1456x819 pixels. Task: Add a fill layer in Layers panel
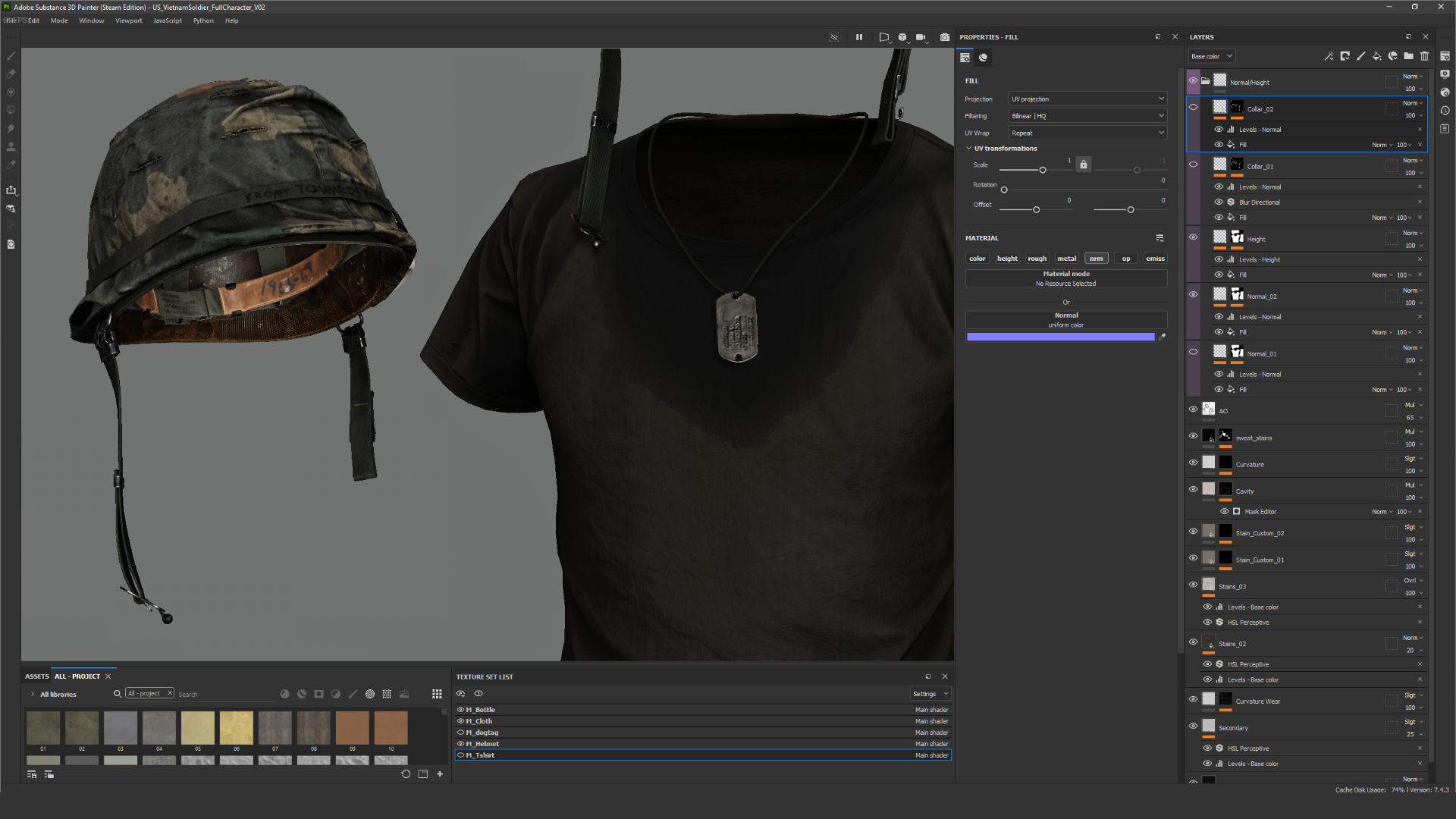tap(1376, 56)
